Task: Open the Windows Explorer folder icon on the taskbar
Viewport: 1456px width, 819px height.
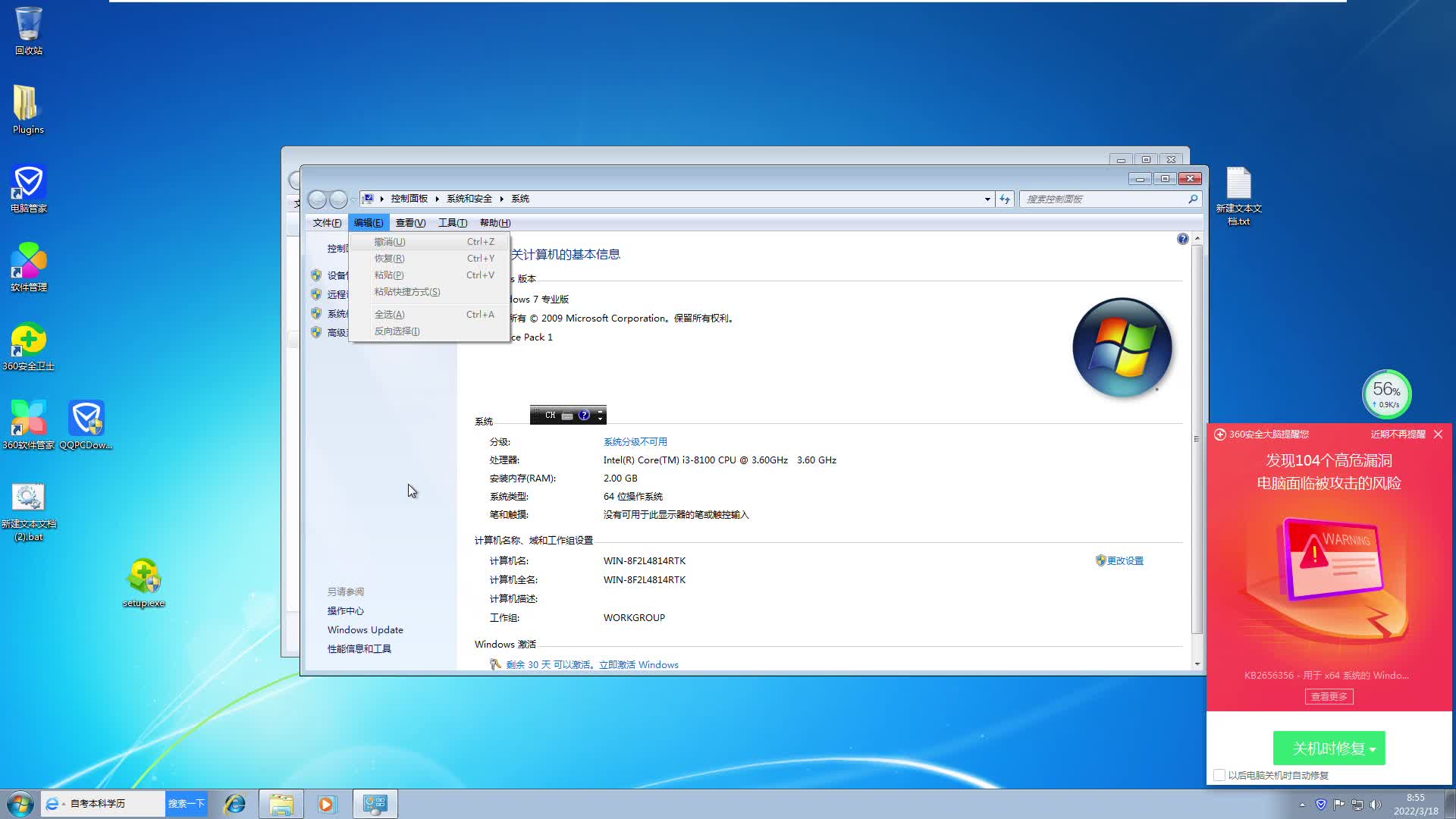Action: click(281, 804)
